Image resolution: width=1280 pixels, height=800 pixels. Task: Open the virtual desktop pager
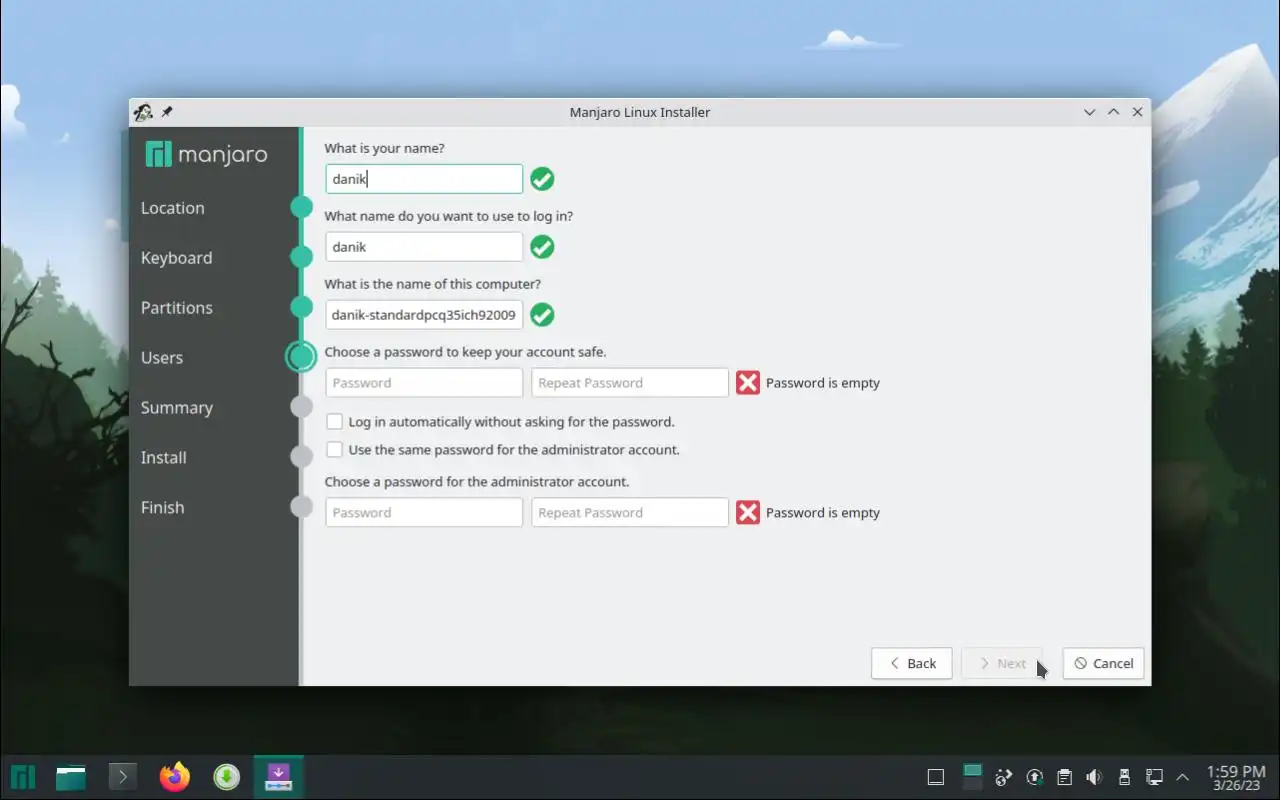click(x=972, y=777)
